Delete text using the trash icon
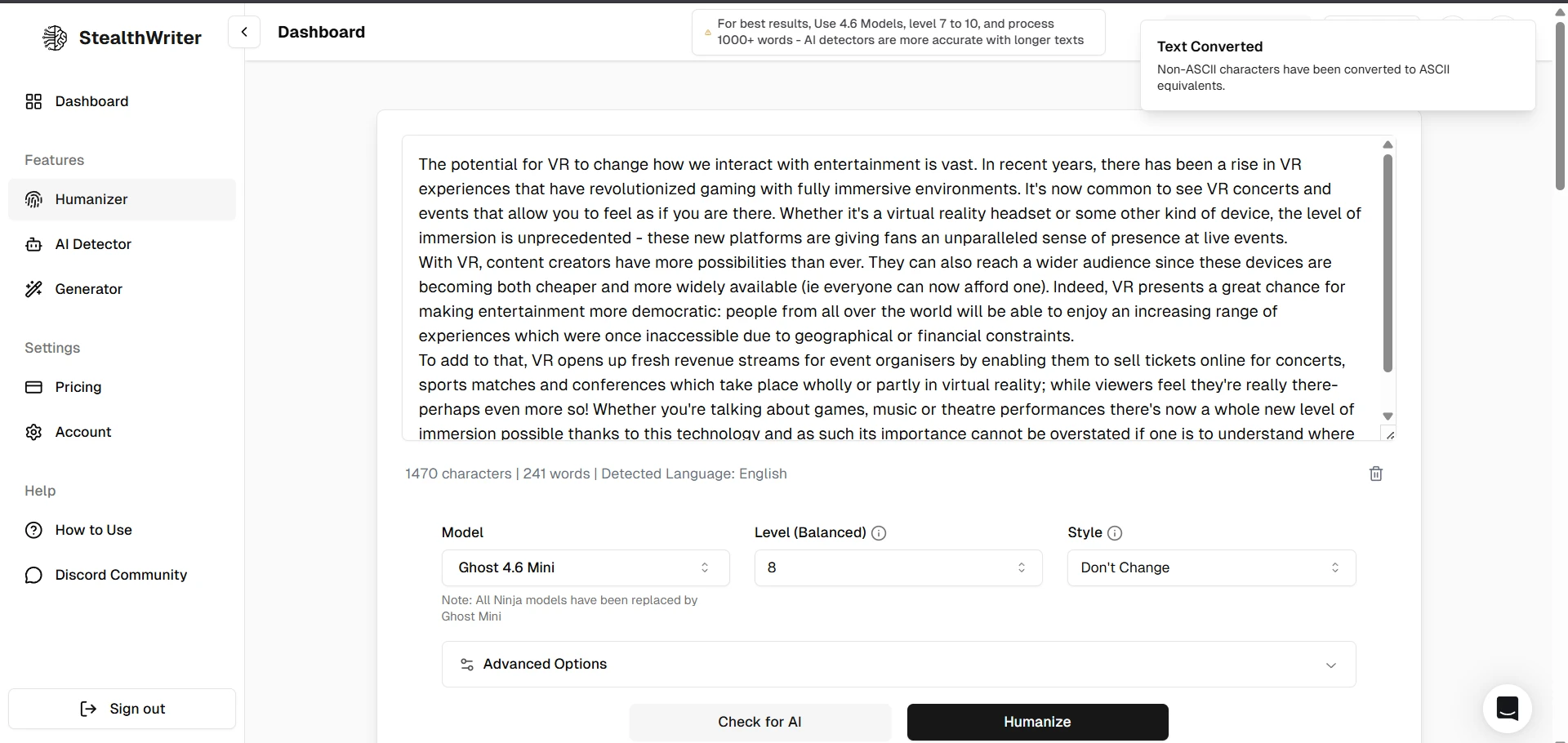Viewport: 1568px width, 743px height. point(1376,474)
